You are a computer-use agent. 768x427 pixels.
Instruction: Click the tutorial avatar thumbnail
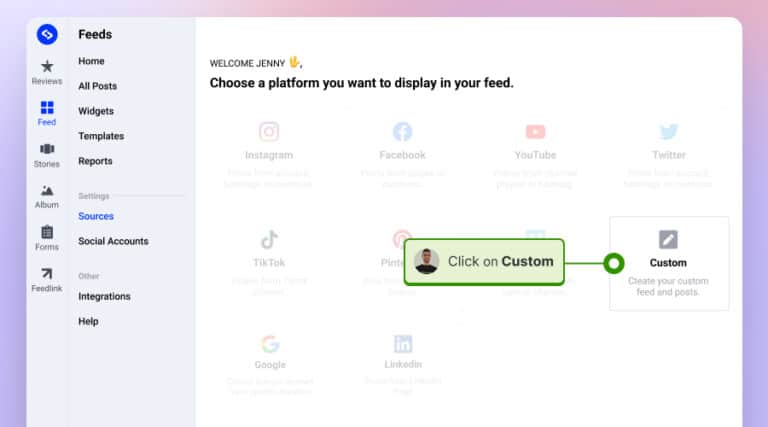(x=427, y=262)
